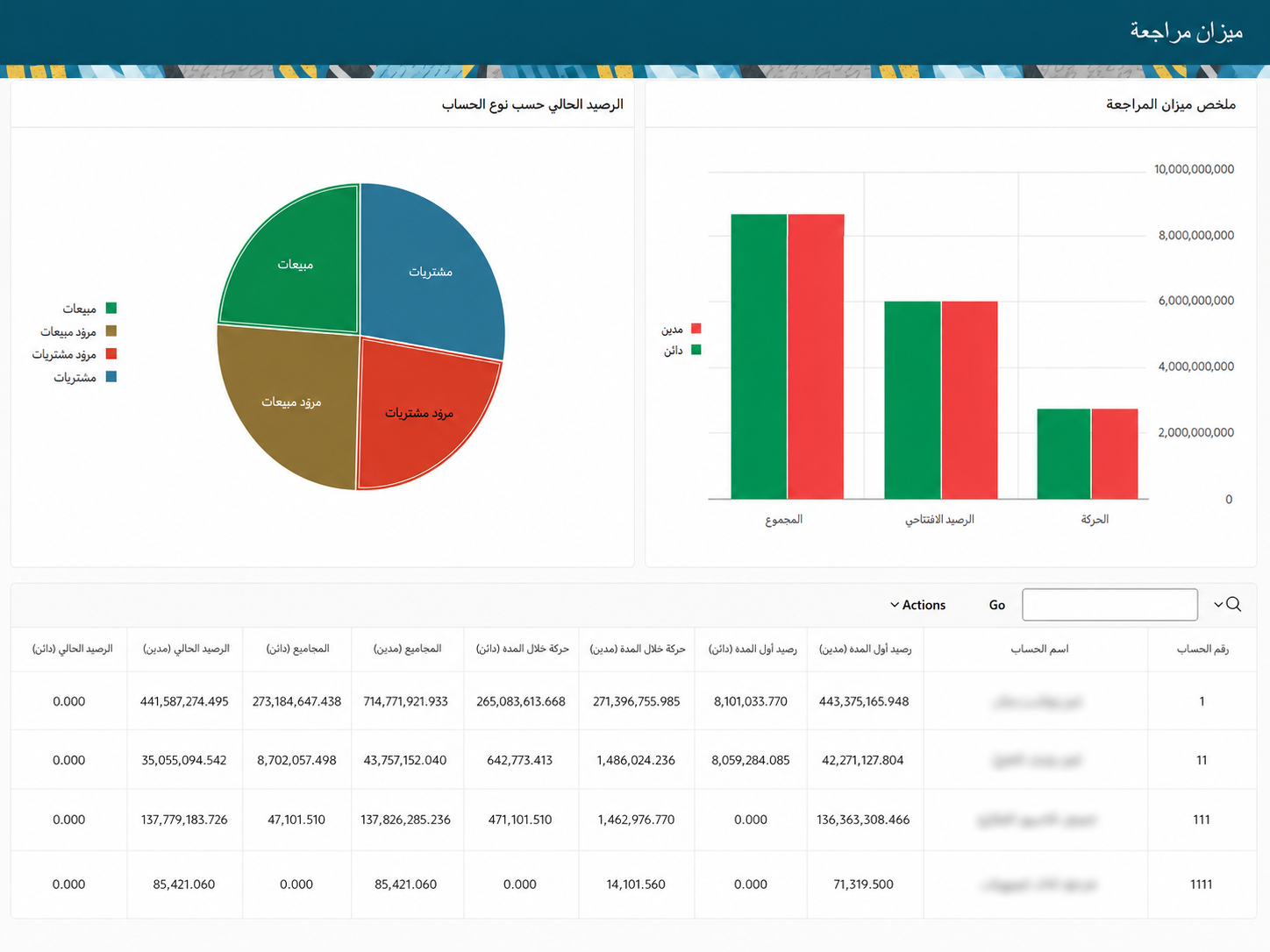The image size is (1270, 952).
Task: Toggle مبيعات green legend swatch
Action: point(111,308)
